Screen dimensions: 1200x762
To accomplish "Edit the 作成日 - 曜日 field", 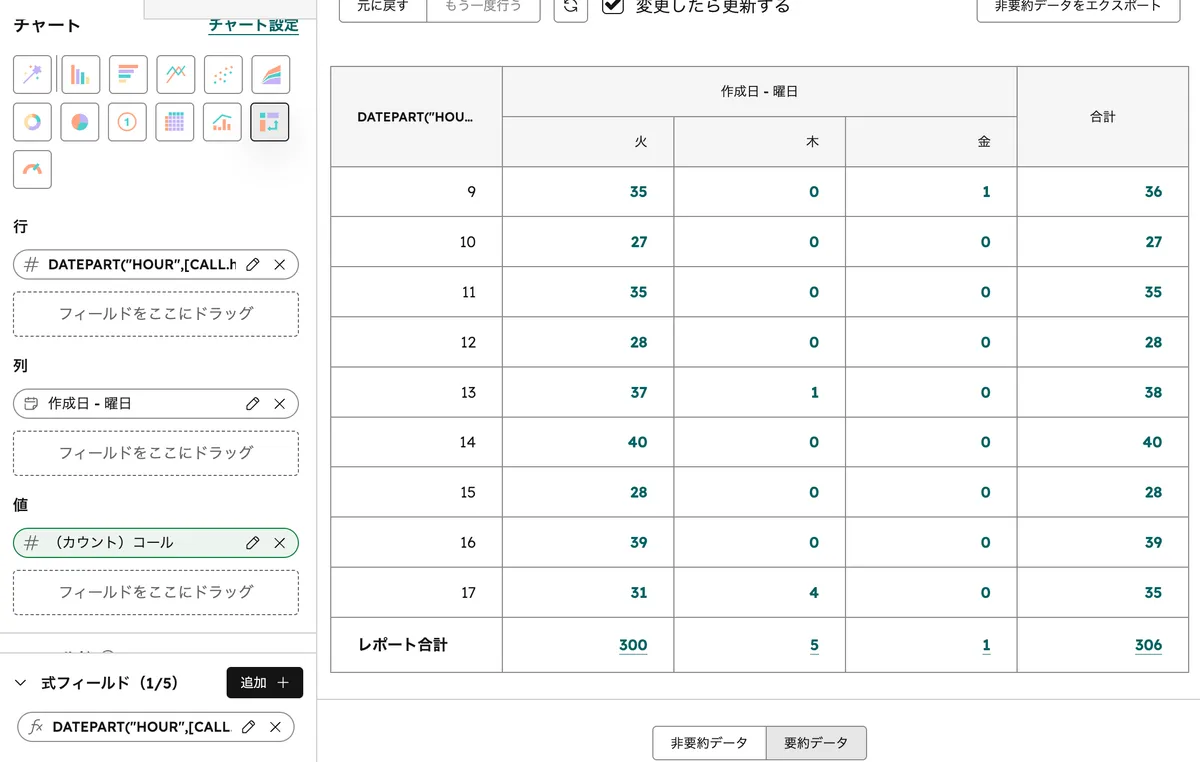I will coord(253,403).
